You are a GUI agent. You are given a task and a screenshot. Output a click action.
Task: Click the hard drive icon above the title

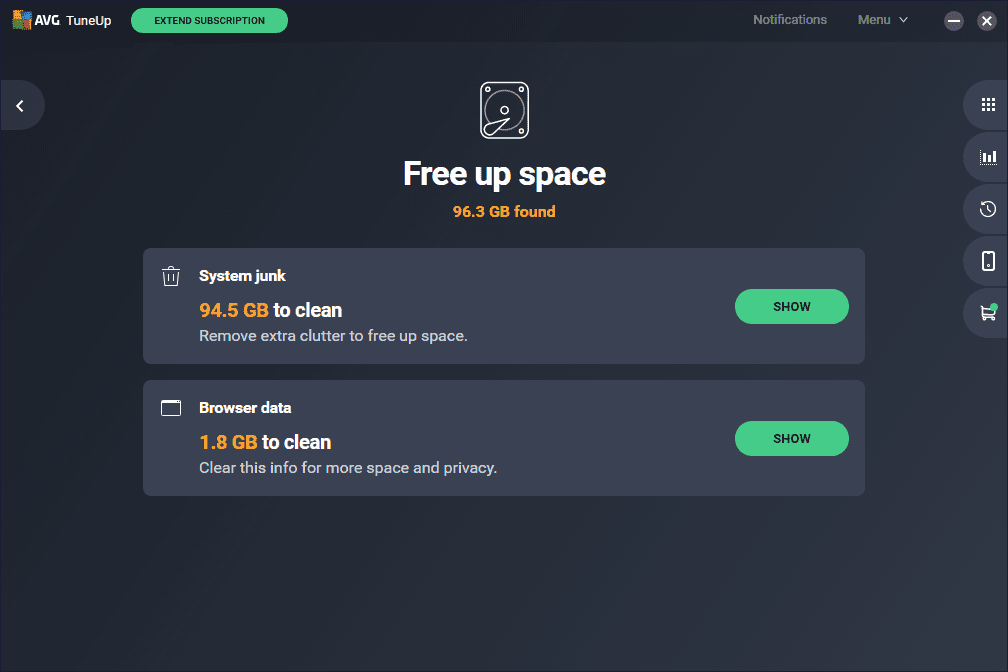click(504, 110)
